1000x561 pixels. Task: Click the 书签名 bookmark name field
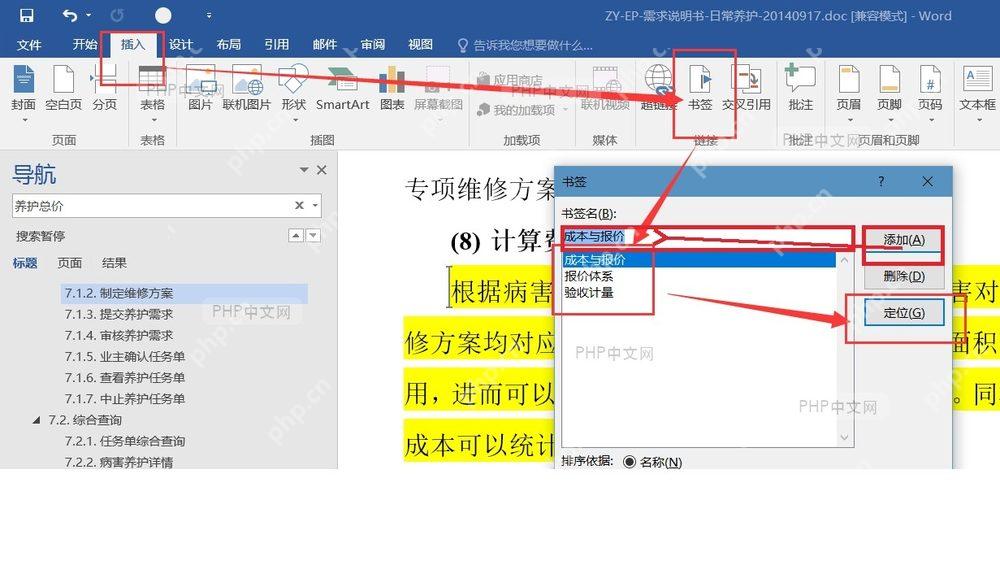(707, 237)
